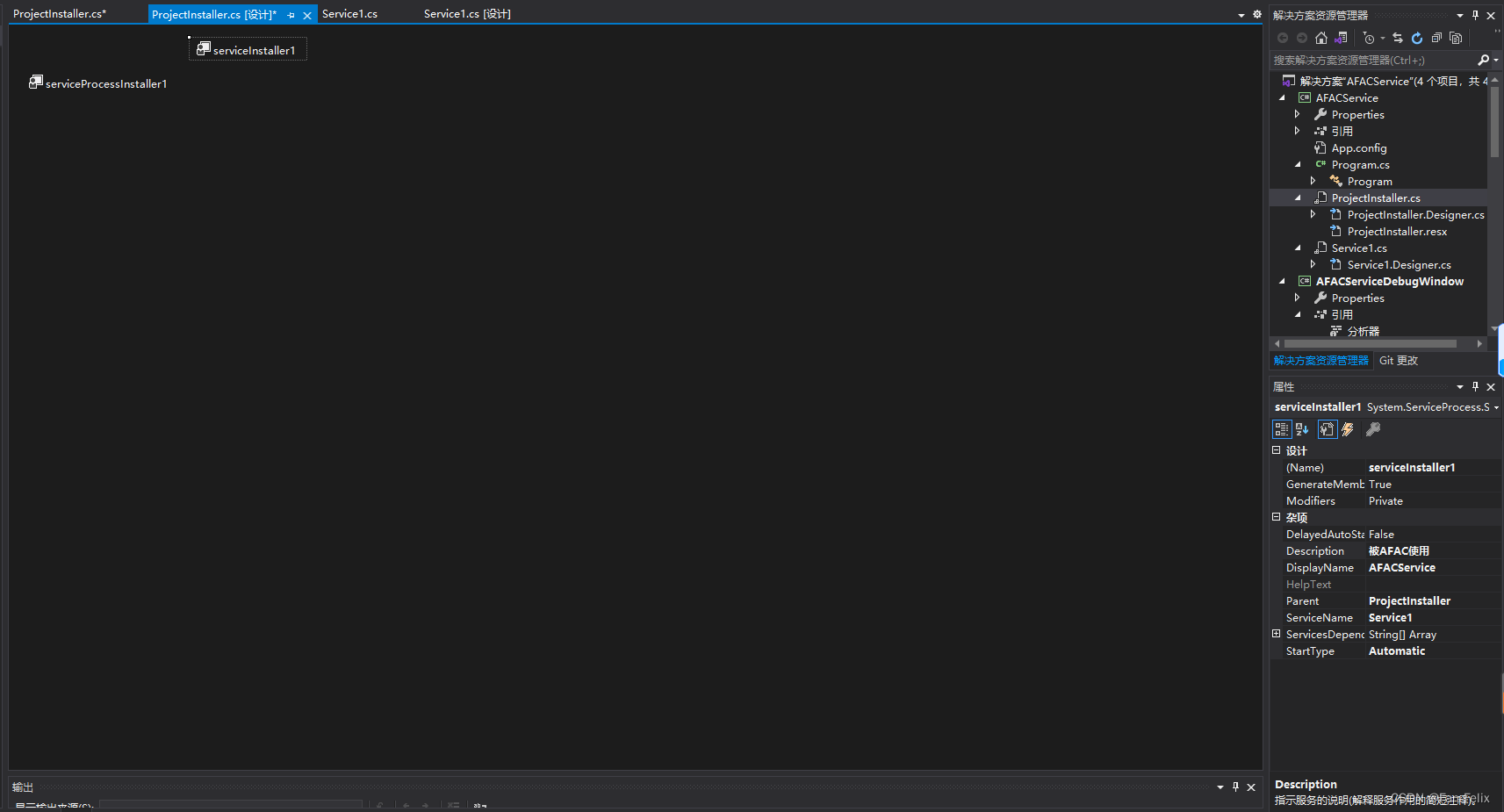The height and width of the screenshot is (812, 1504).
Task: Select 分析器 node in the tree
Action: tap(1363, 331)
